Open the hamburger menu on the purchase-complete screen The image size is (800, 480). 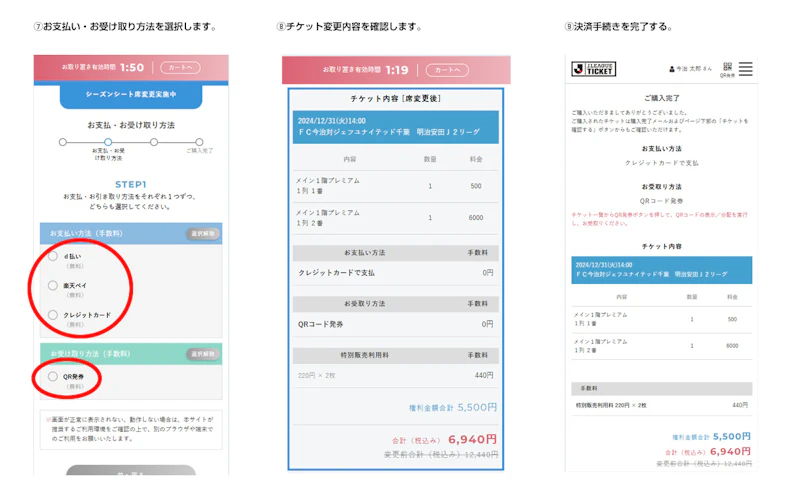(x=745, y=69)
